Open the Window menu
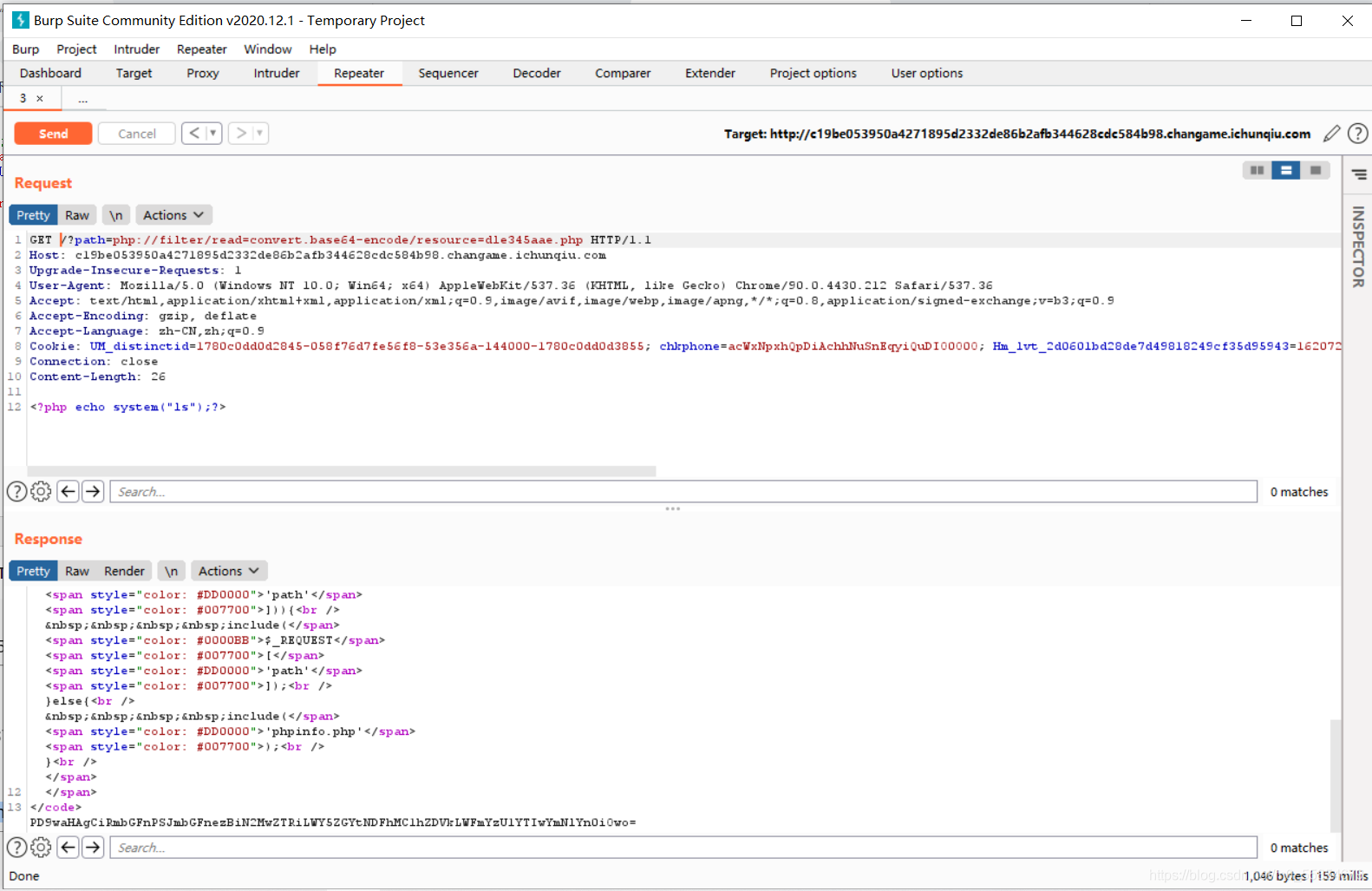 pyautogui.click(x=267, y=49)
